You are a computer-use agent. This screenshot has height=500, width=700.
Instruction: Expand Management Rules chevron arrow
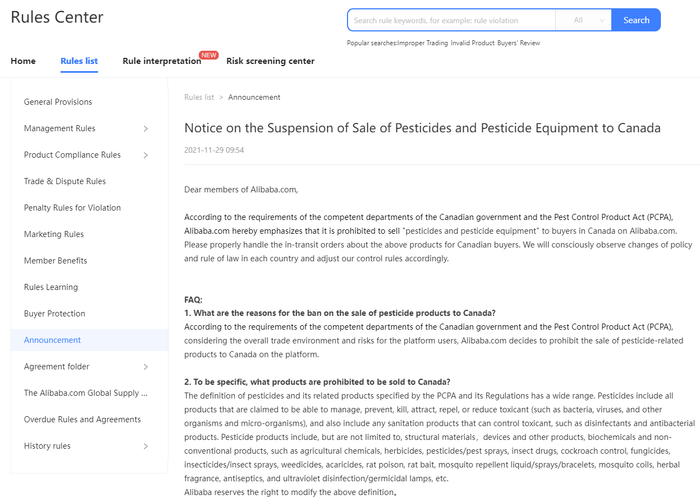146,128
